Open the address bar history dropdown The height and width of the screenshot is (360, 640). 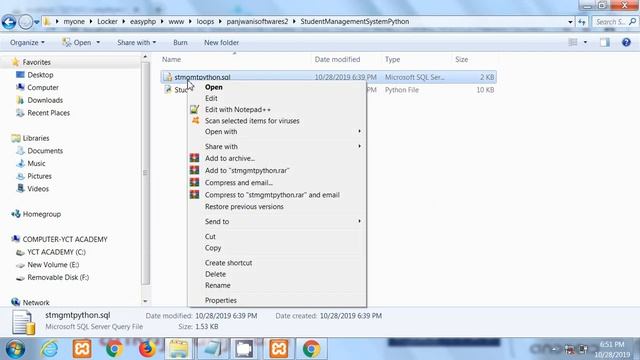570,22
